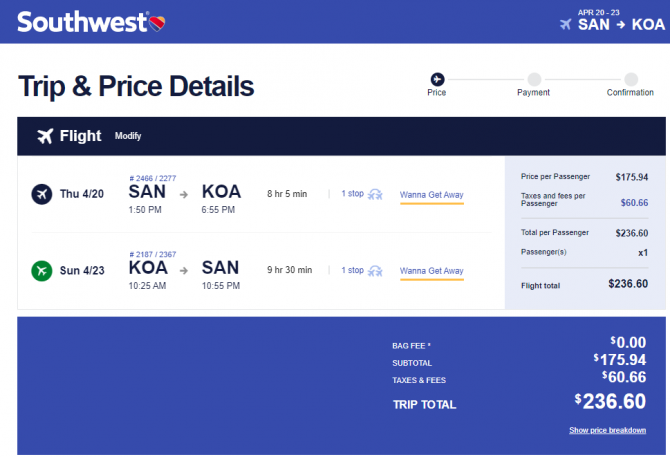Expand Show price breakdown
Screen dimensions: 670x457
[x=607, y=430]
